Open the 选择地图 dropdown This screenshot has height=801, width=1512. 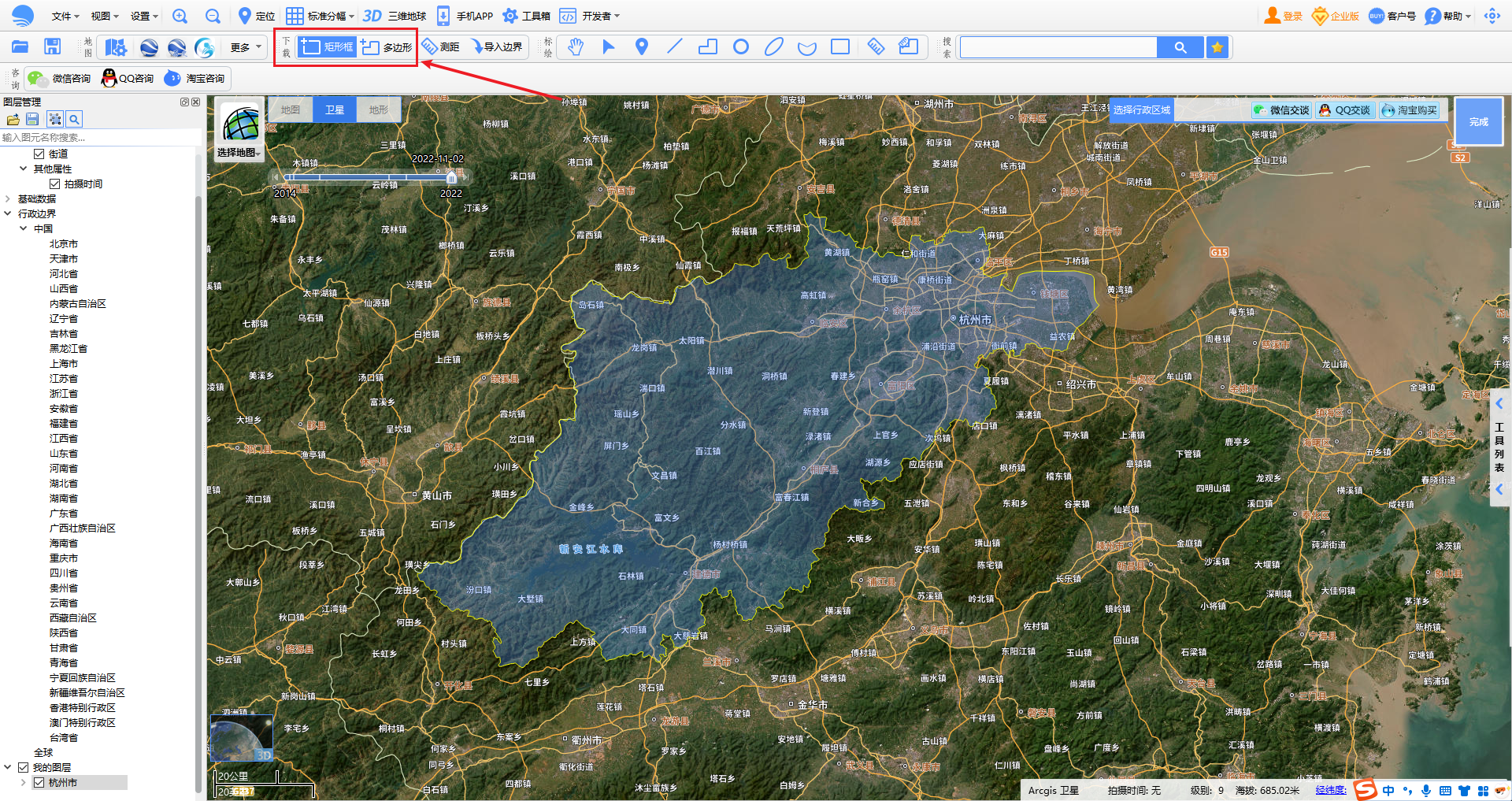pos(240,153)
